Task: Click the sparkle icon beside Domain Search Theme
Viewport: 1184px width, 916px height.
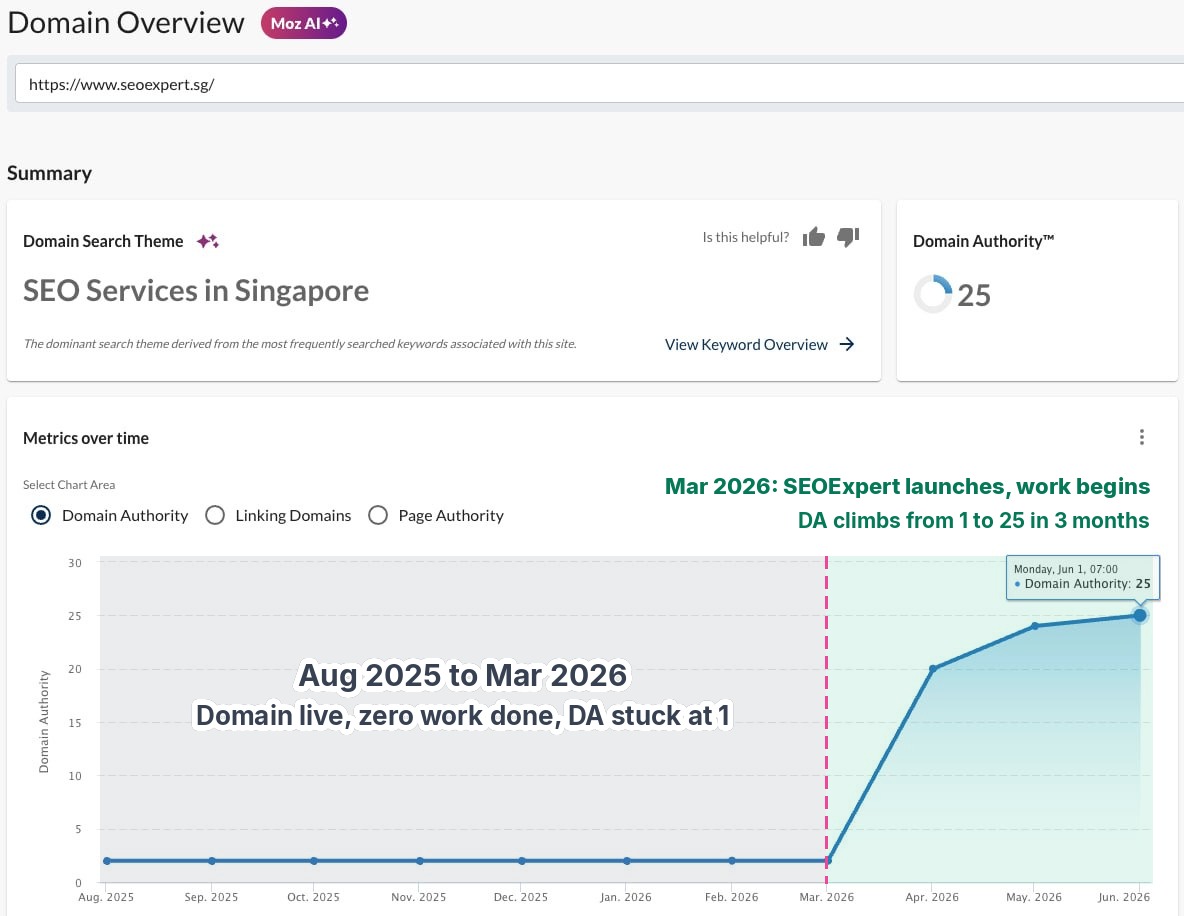Action: click(x=208, y=241)
